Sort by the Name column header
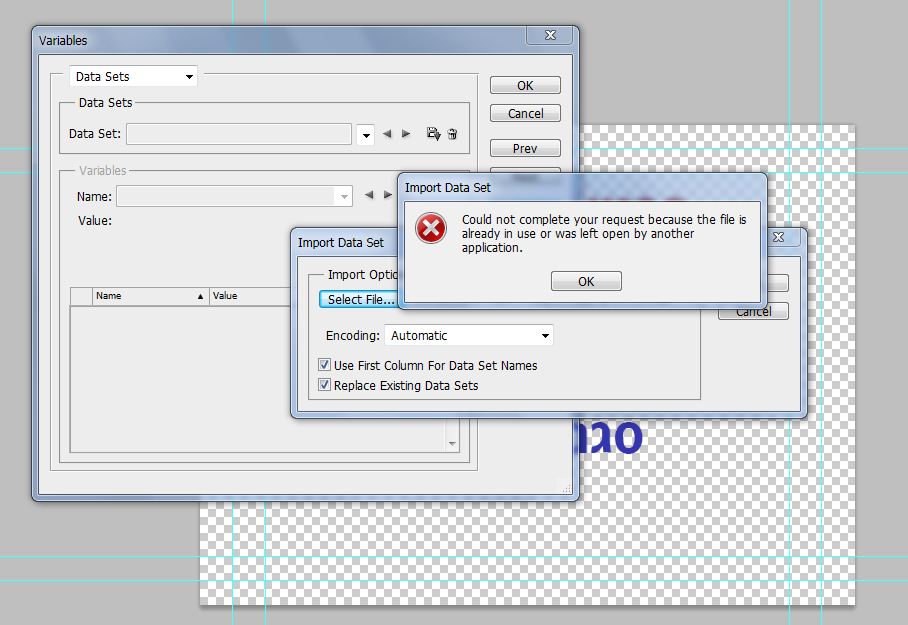The image size is (908, 625). [150, 295]
